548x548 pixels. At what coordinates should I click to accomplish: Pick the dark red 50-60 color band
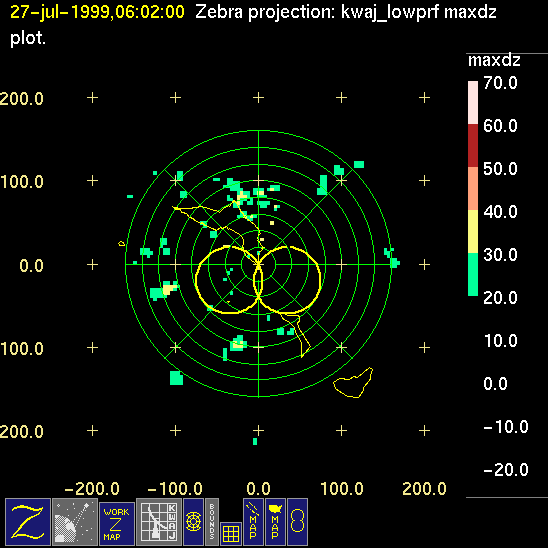[473, 145]
